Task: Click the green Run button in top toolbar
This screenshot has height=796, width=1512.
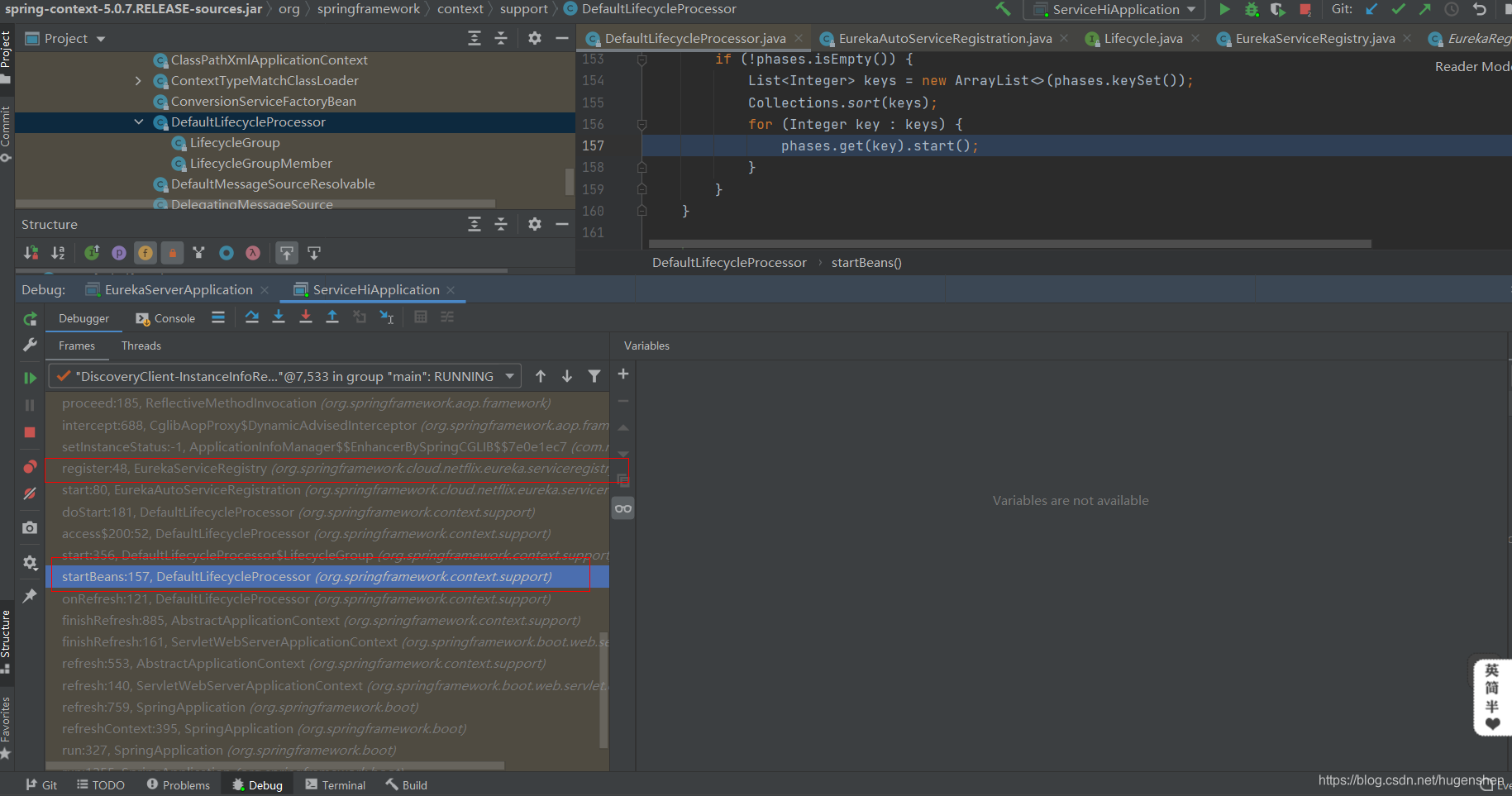Action: [x=1225, y=9]
